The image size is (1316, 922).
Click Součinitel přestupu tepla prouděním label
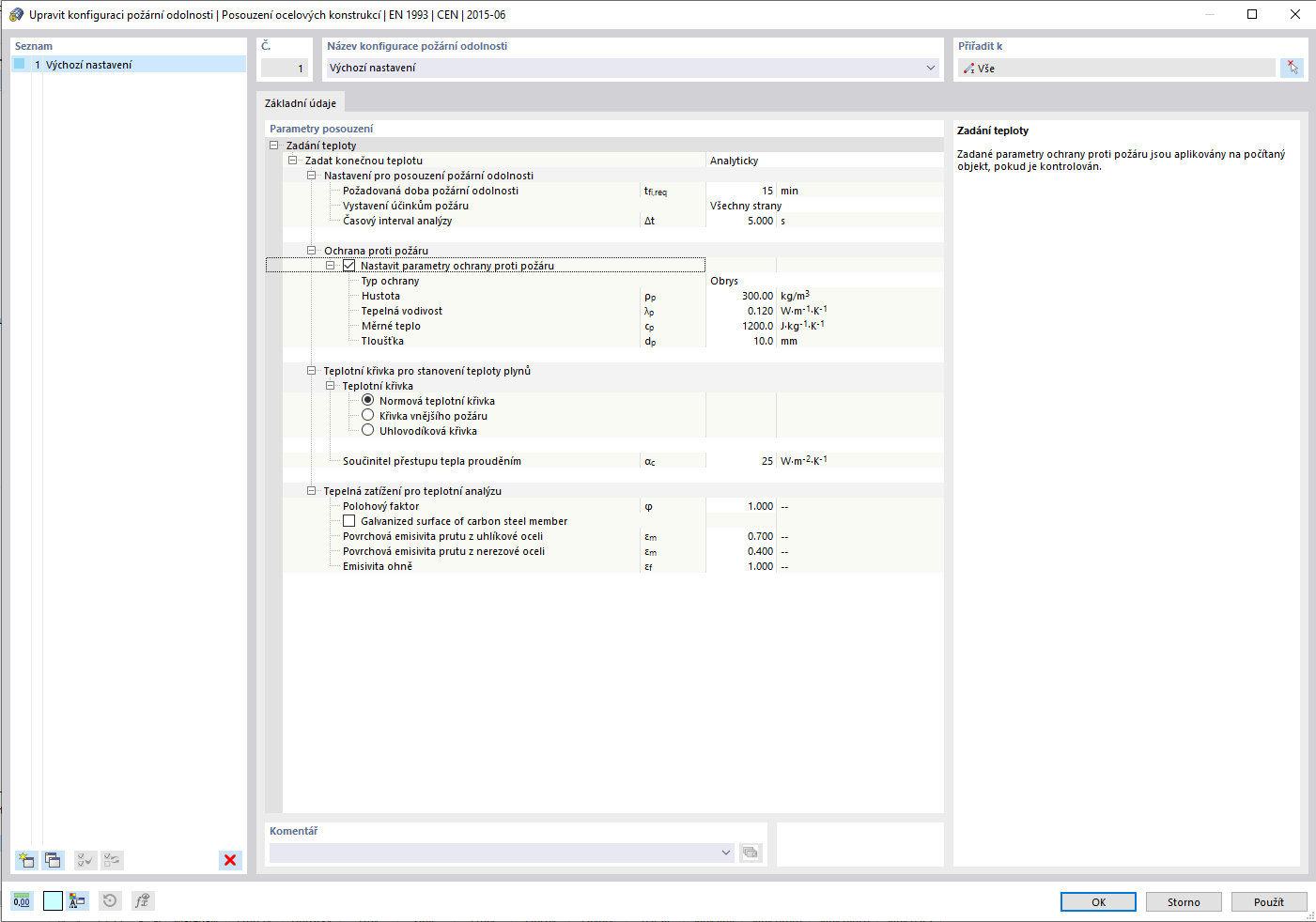[x=431, y=461]
